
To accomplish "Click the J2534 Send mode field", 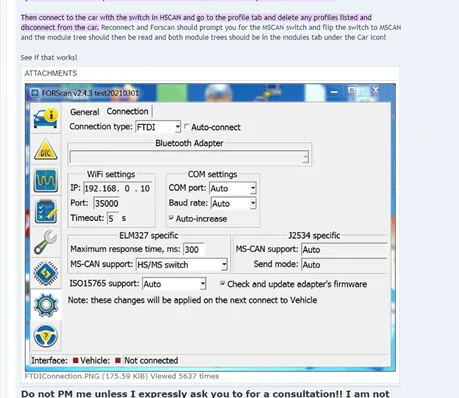I will point(344,265).
